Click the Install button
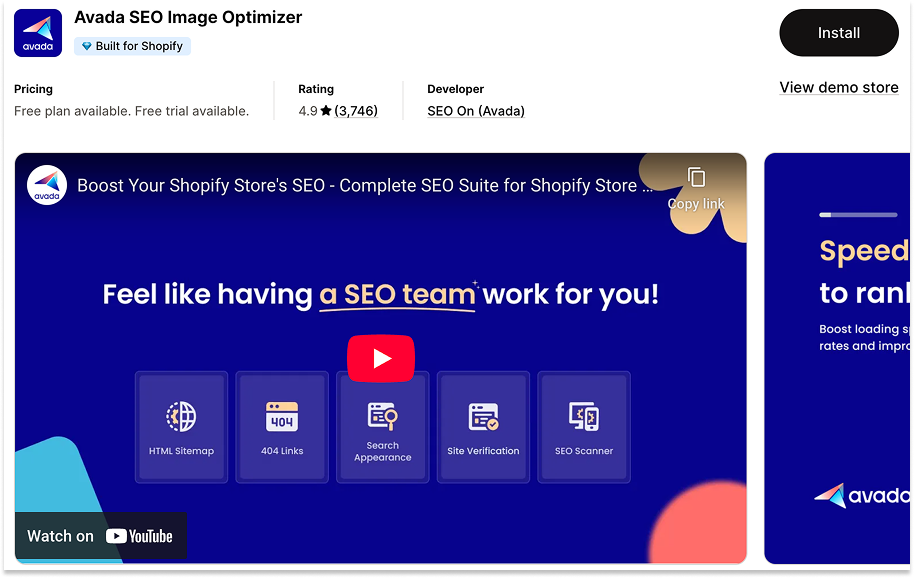This screenshot has width=914, height=578. 838,33
